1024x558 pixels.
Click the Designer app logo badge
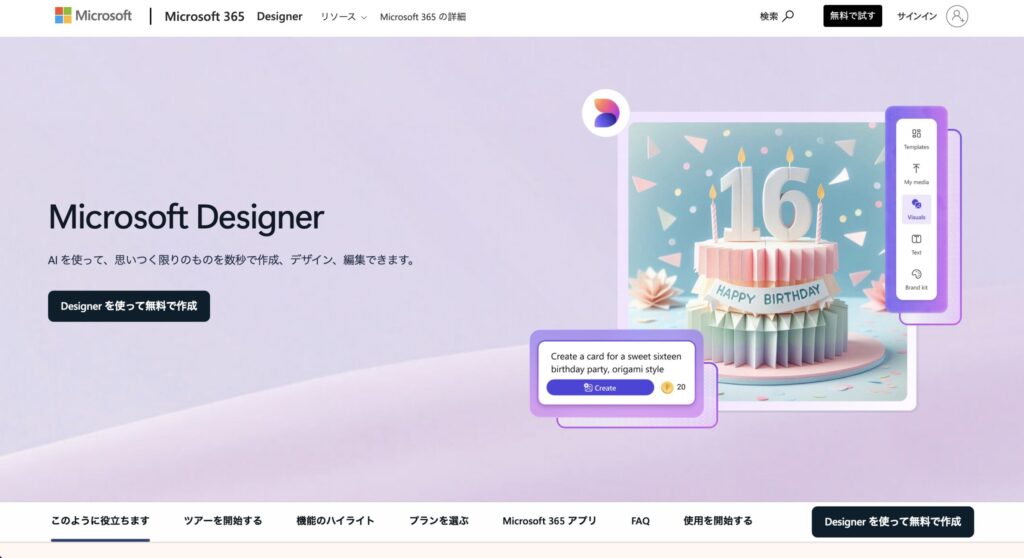tap(606, 113)
